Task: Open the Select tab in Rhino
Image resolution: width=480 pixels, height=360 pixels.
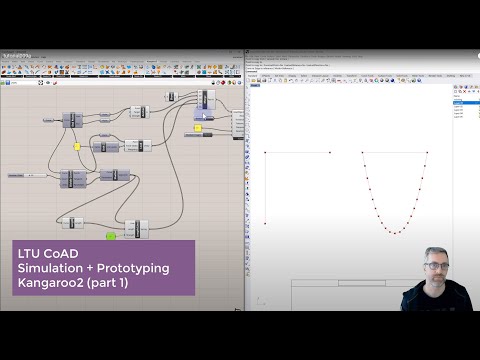Action: pos(304,76)
